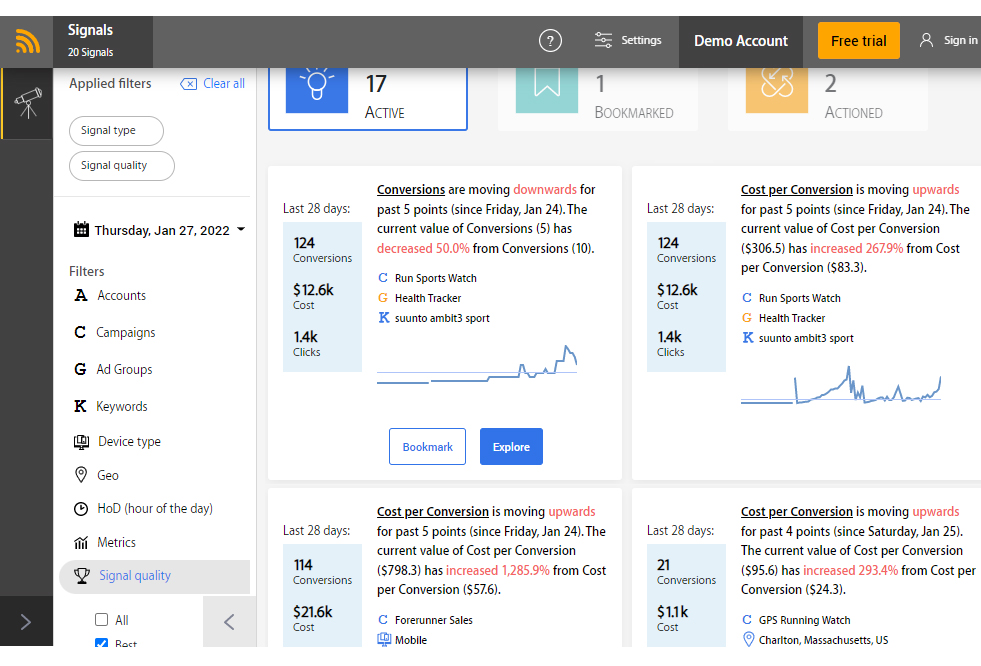The height and width of the screenshot is (666, 981).
Task: Click the '20 Signals' count in header
Action: pos(91,52)
